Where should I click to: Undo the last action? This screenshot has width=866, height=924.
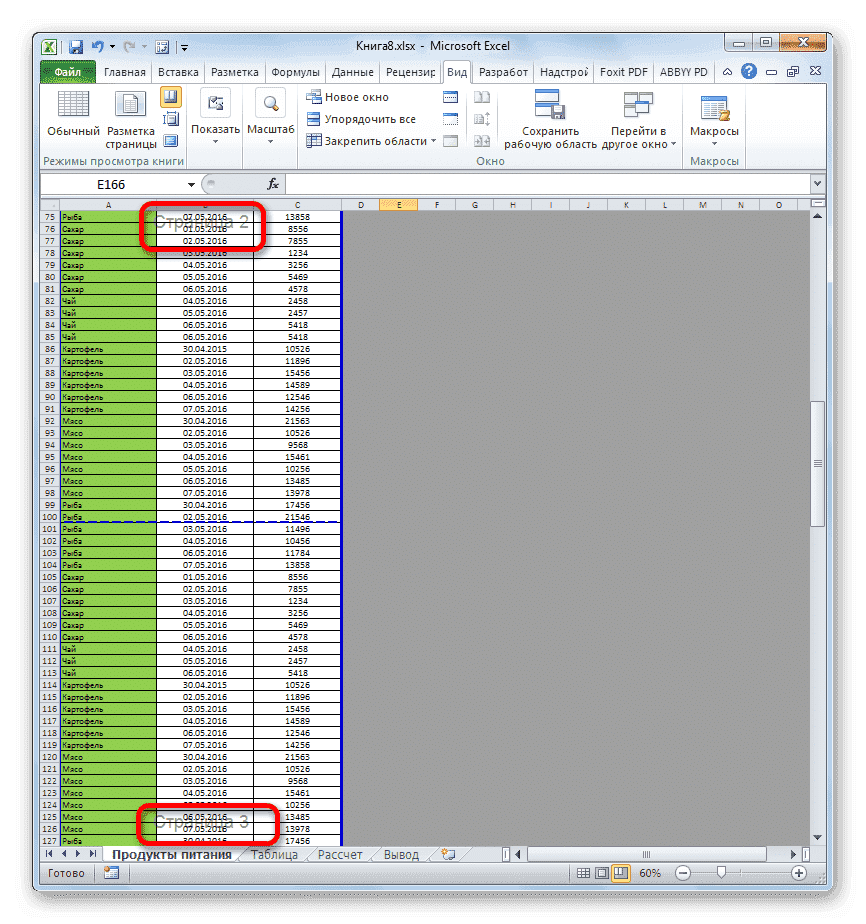tap(98, 46)
